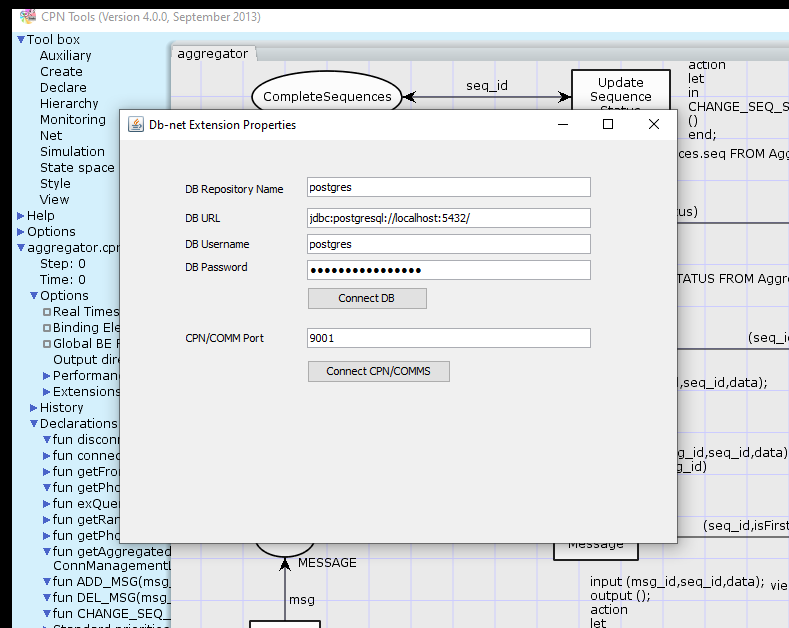The width and height of the screenshot is (789, 628).
Task: Open the Net tool box entry
Action: click(51, 136)
